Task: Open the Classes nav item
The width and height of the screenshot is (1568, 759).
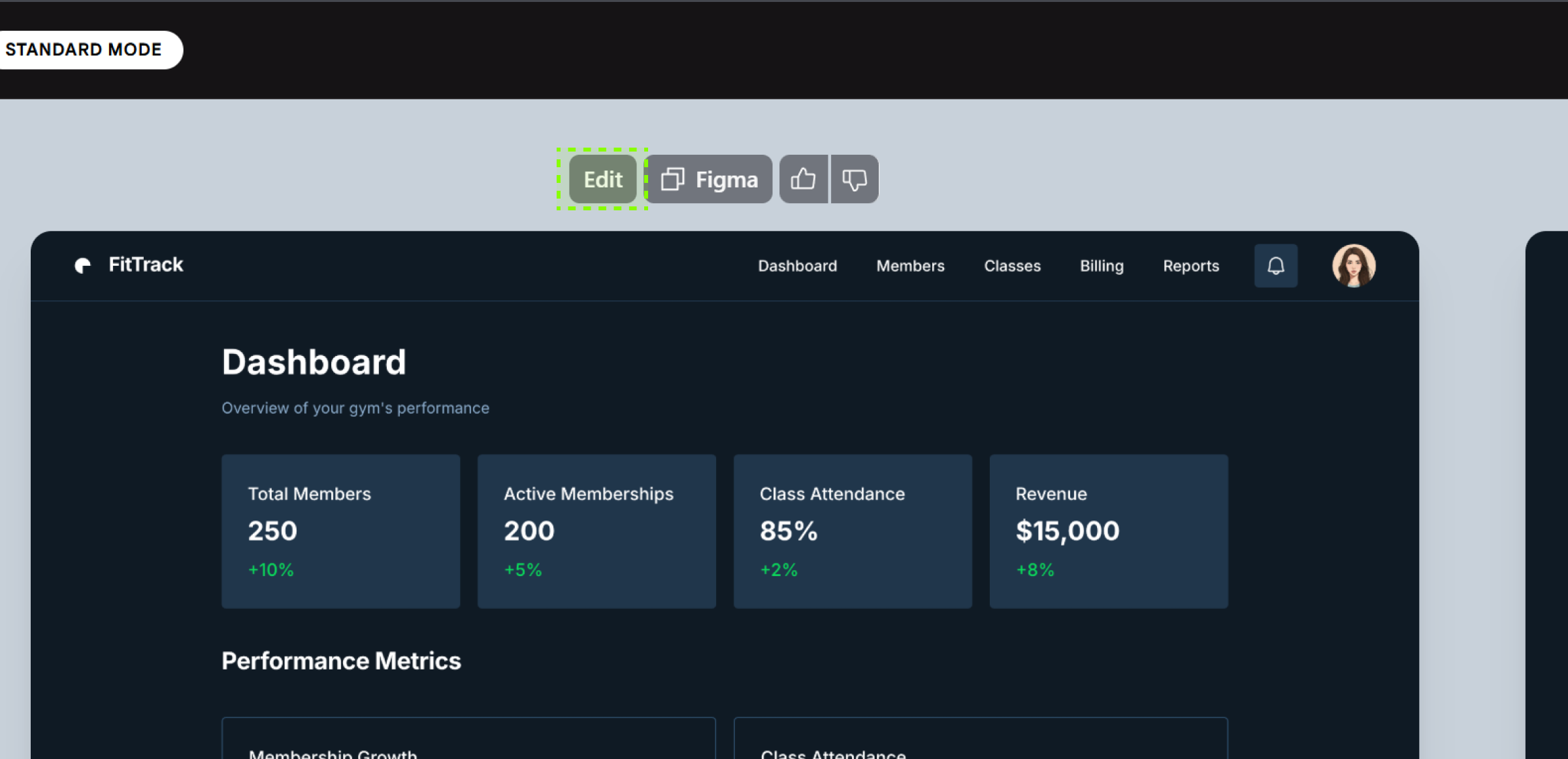Action: (x=1012, y=266)
